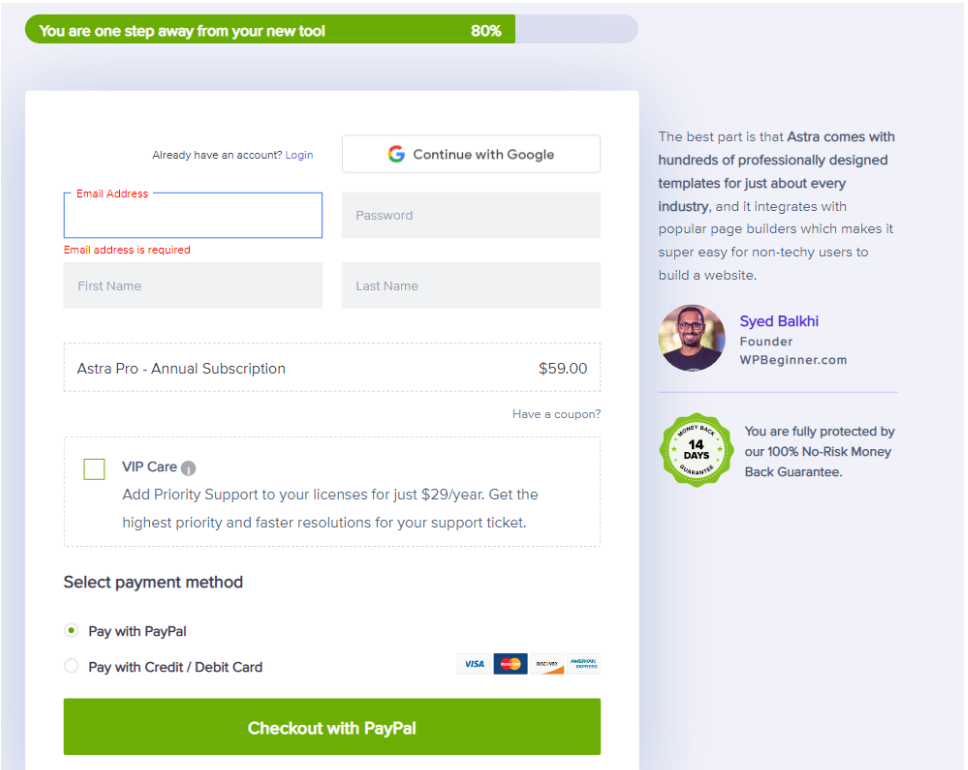Select the Discover card icon
The width and height of the screenshot is (968, 770).
(x=547, y=663)
